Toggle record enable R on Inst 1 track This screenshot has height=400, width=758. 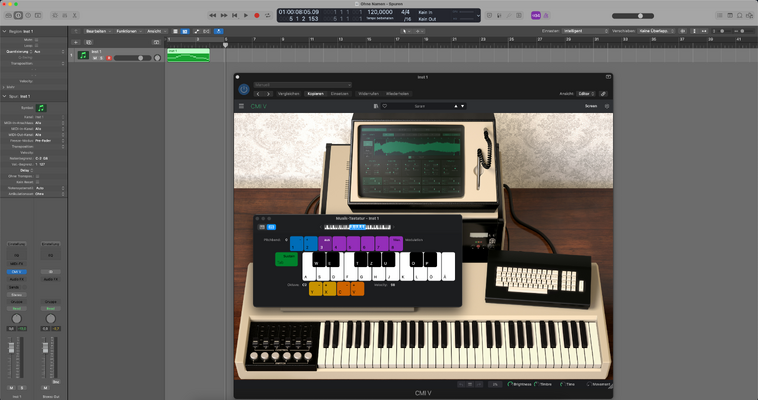click(x=109, y=58)
